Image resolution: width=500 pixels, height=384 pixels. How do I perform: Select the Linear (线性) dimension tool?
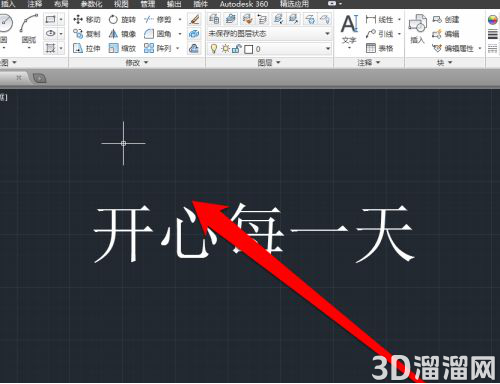click(x=379, y=19)
